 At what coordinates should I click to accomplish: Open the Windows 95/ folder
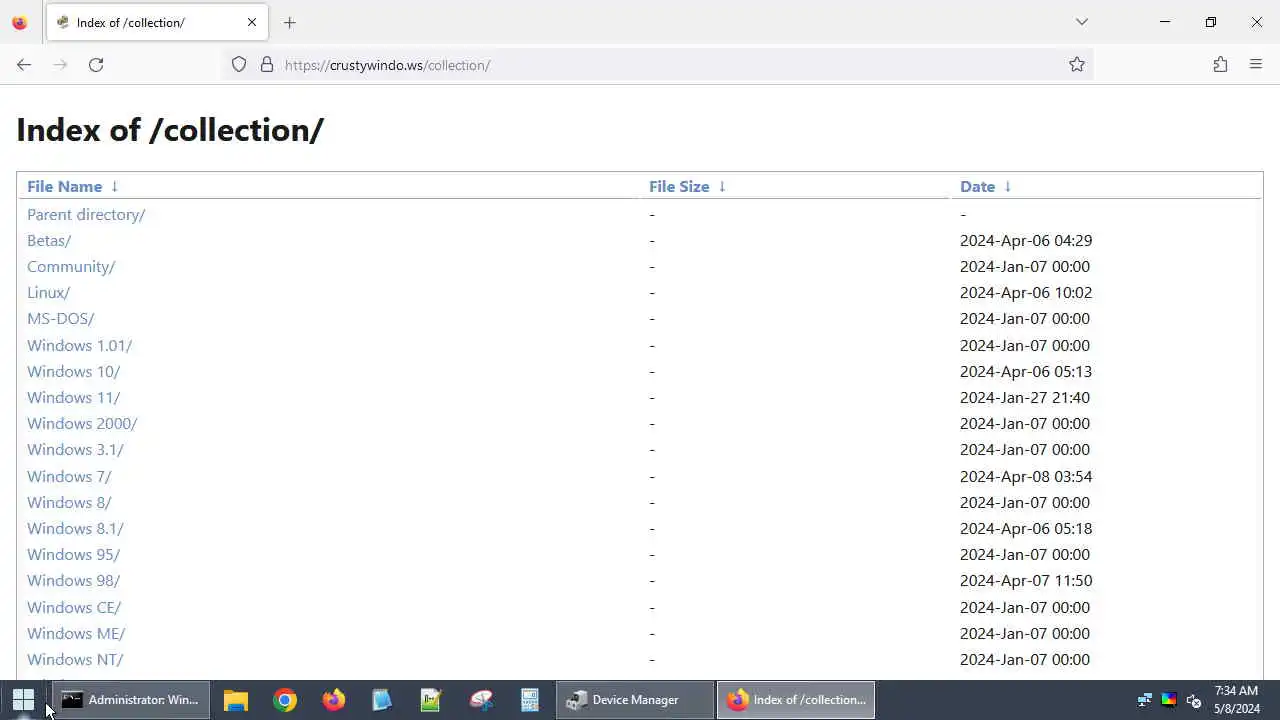(73, 555)
